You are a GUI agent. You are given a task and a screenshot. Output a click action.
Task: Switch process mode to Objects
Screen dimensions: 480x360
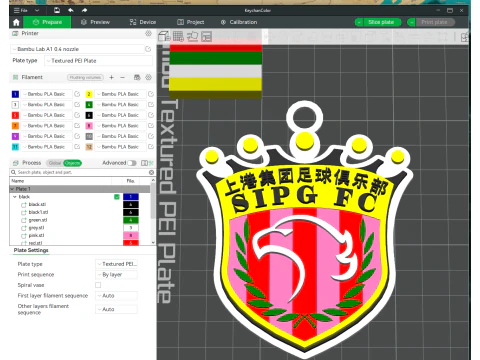click(x=72, y=163)
